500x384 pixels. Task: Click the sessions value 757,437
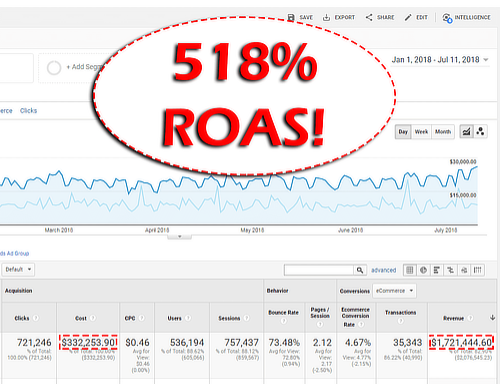pyautogui.click(x=241, y=342)
